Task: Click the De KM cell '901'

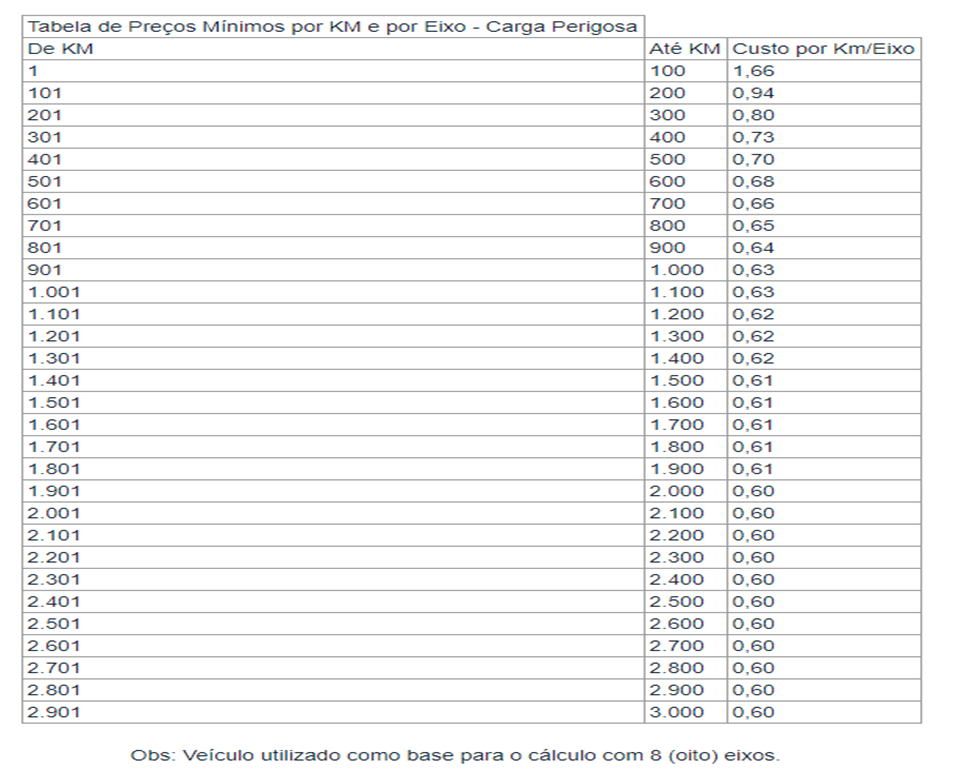Action: [333, 270]
